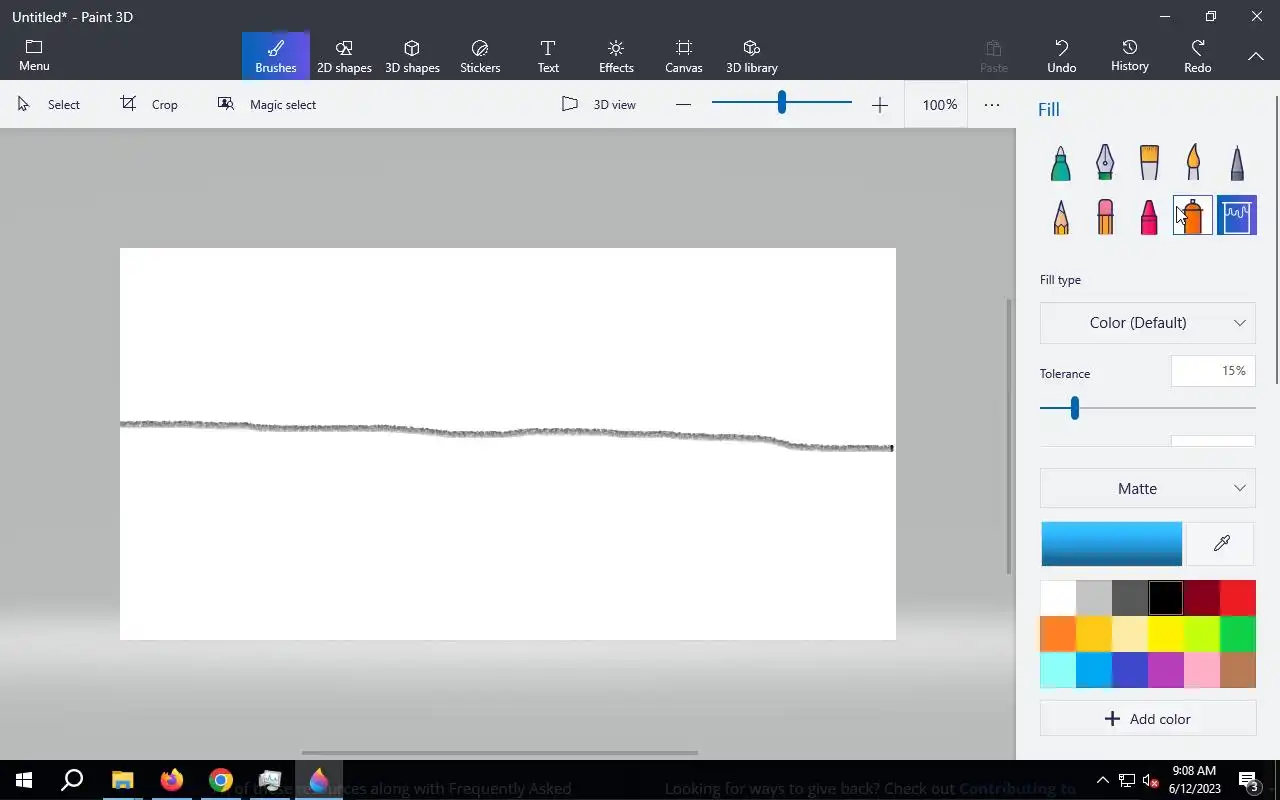1280x800 pixels.
Task: Choose the indigo color swatch
Action: point(1130,670)
